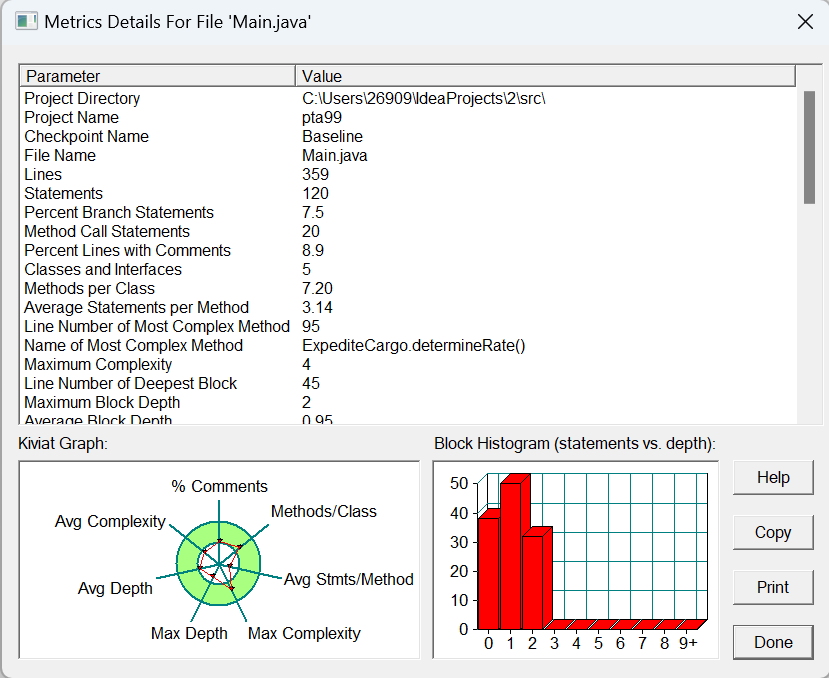Click the depth 1 histogram bar
The height and width of the screenshot is (678, 829).
pyautogui.click(x=511, y=555)
